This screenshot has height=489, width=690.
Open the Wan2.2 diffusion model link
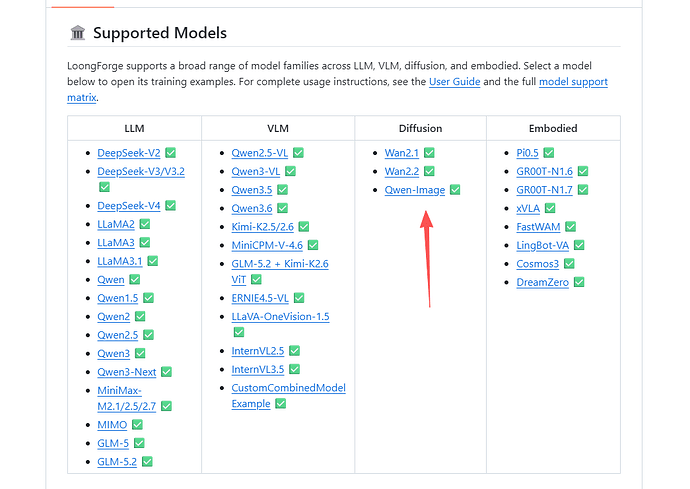tap(402, 172)
